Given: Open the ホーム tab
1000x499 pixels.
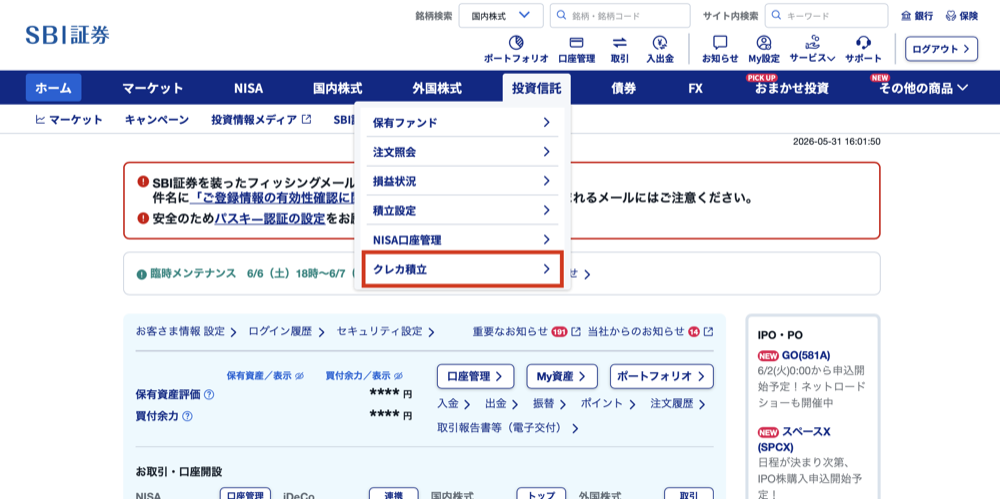Looking at the screenshot, I should click(x=54, y=88).
